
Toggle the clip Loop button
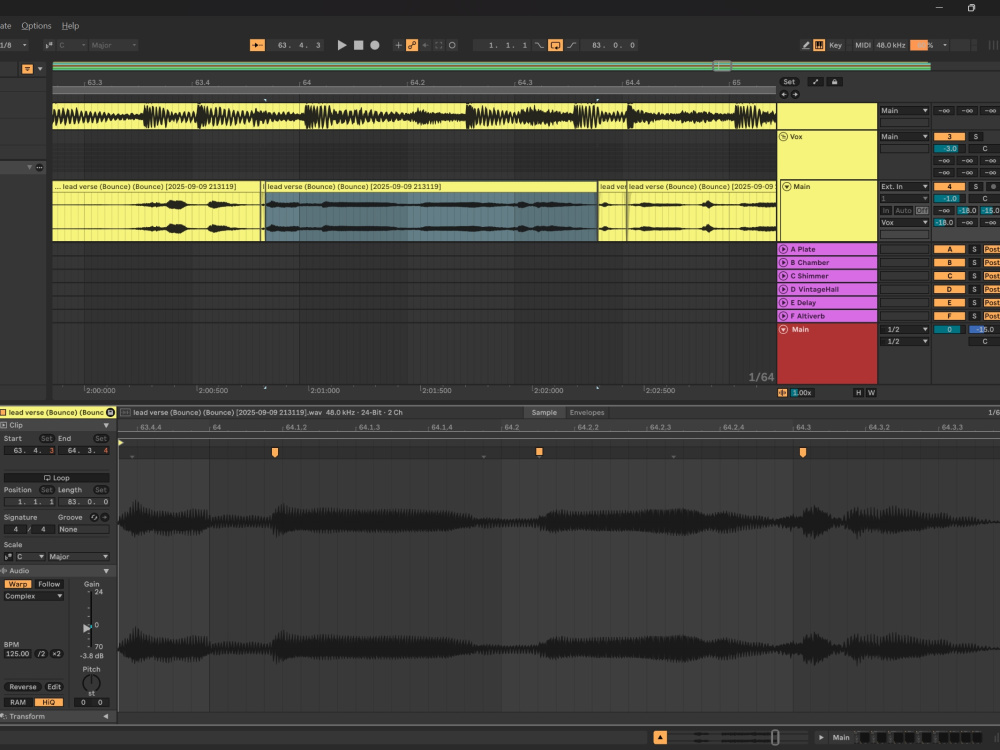[57, 478]
